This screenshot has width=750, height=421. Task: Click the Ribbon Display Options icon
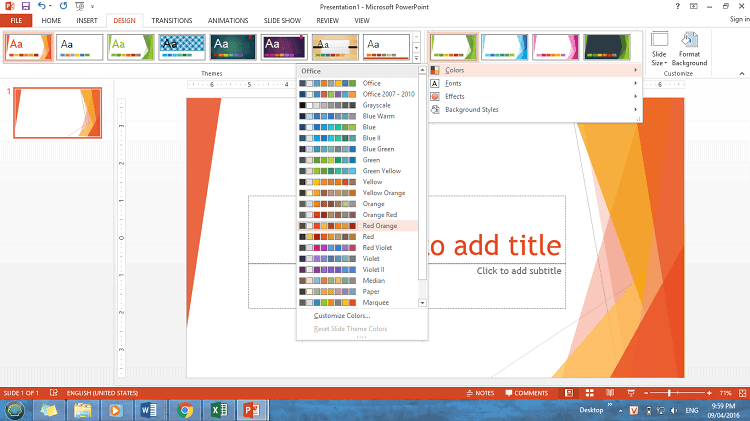pyautogui.click(x=694, y=6)
